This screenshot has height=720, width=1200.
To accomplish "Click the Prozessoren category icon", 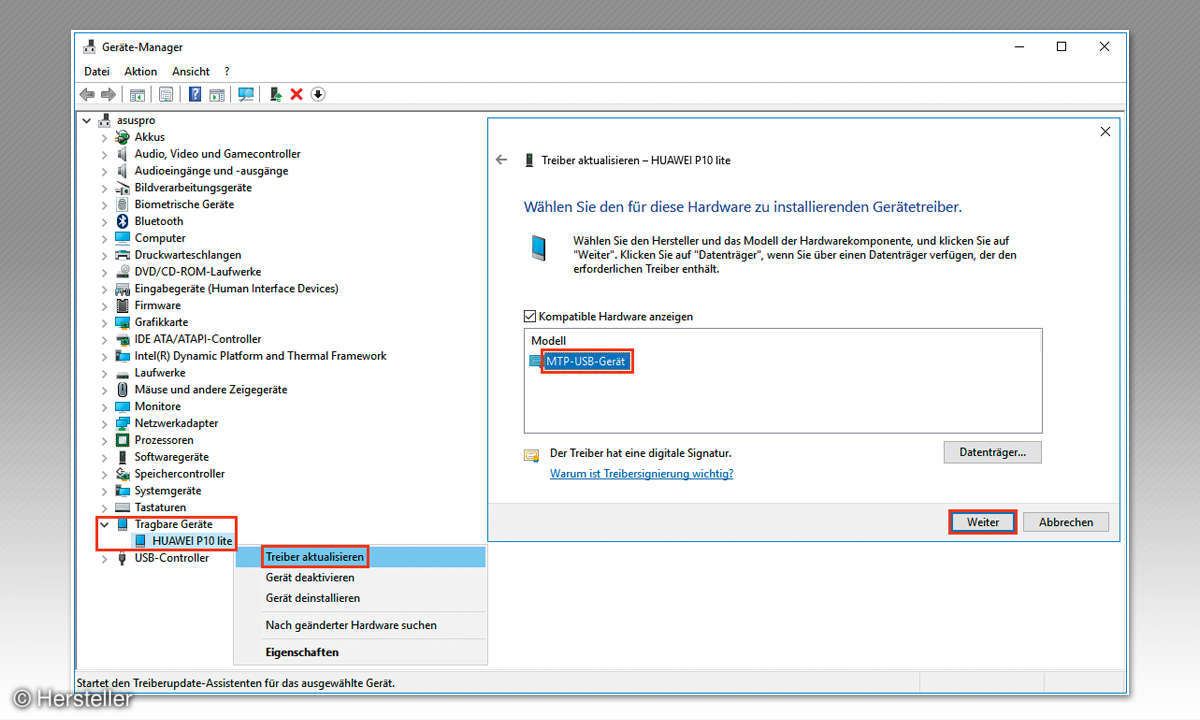I will pyautogui.click(x=122, y=440).
